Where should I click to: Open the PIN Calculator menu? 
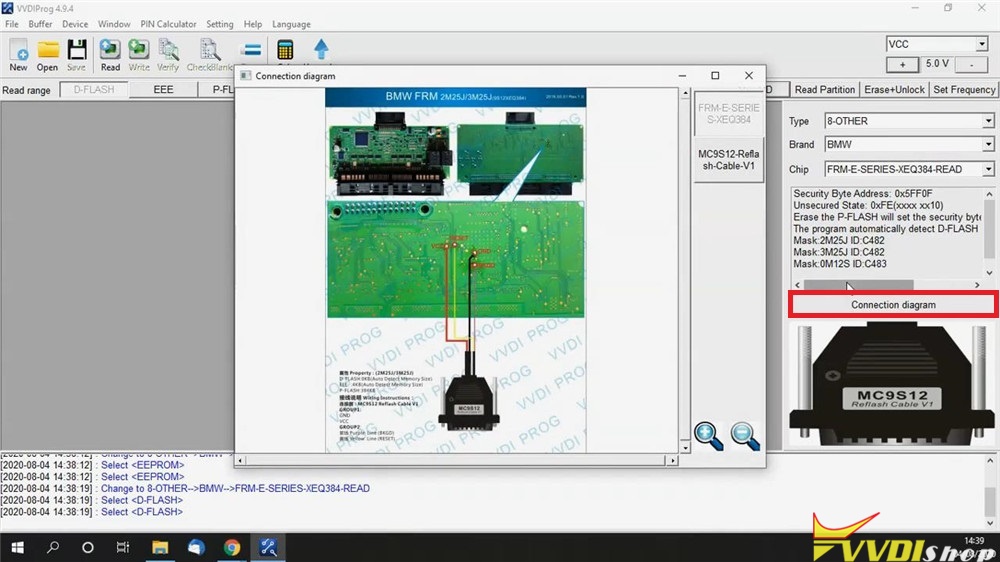coord(168,24)
